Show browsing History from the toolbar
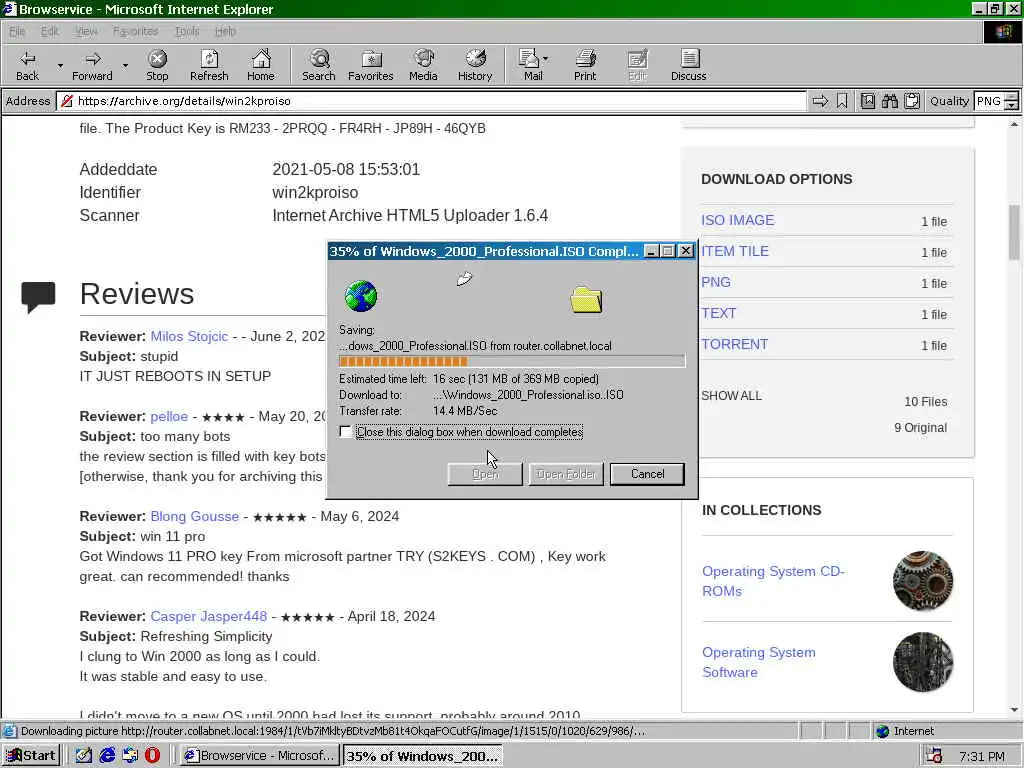The height and width of the screenshot is (768, 1024). click(x=475, y=65)
